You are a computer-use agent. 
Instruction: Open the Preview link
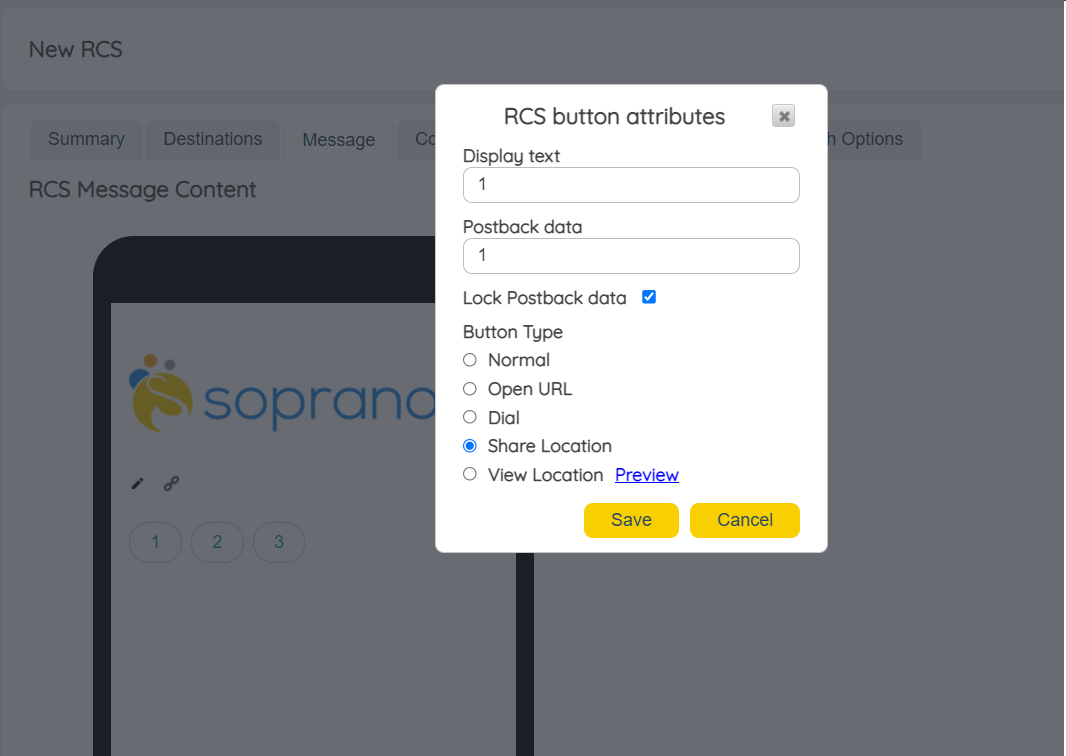coord(647,475)
